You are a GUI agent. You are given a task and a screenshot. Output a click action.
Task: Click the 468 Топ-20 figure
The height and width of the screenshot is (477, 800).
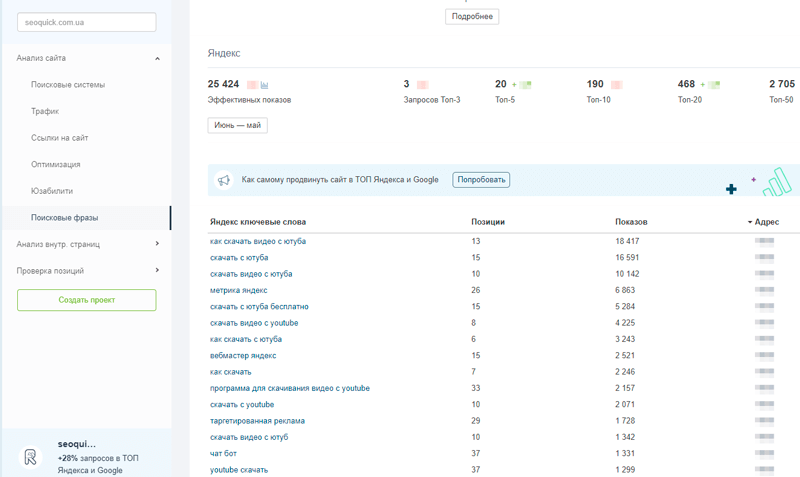[x=686, y=84]
